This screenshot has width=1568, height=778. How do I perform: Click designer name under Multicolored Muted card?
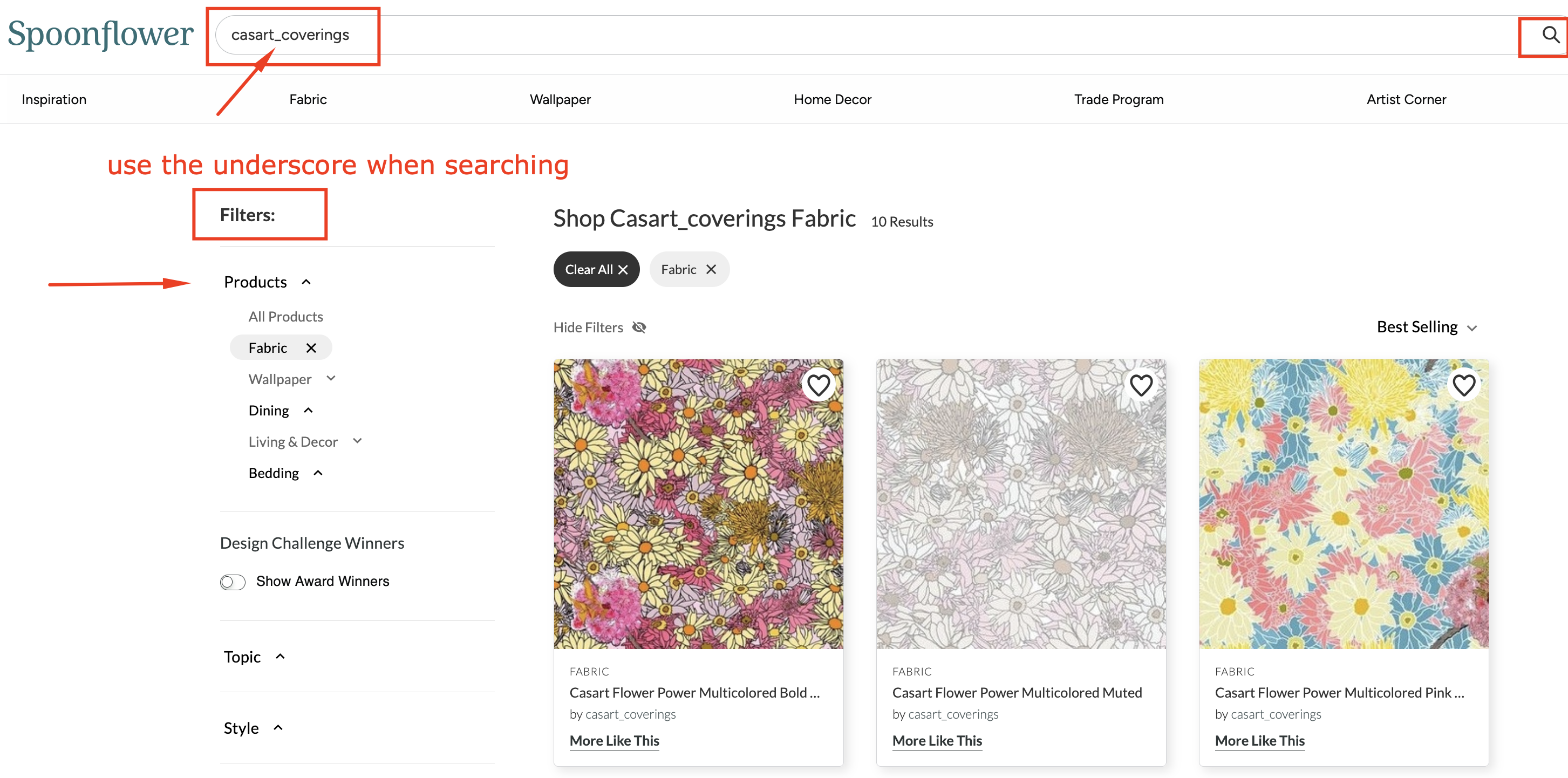point(953,714)
